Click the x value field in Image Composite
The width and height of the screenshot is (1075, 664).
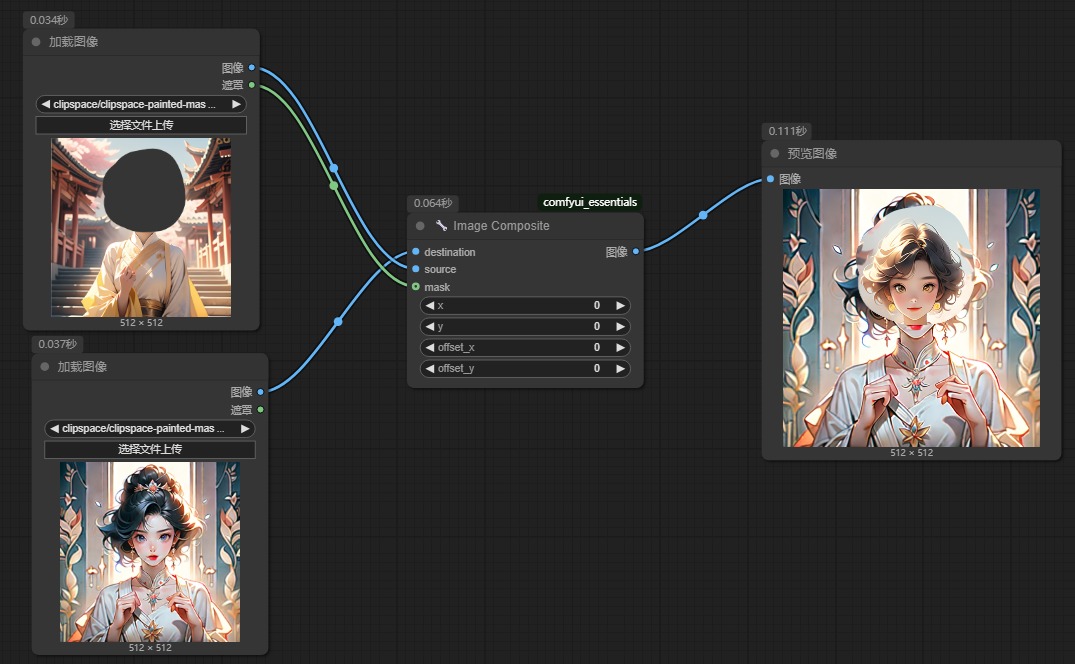tap(525, 305)
